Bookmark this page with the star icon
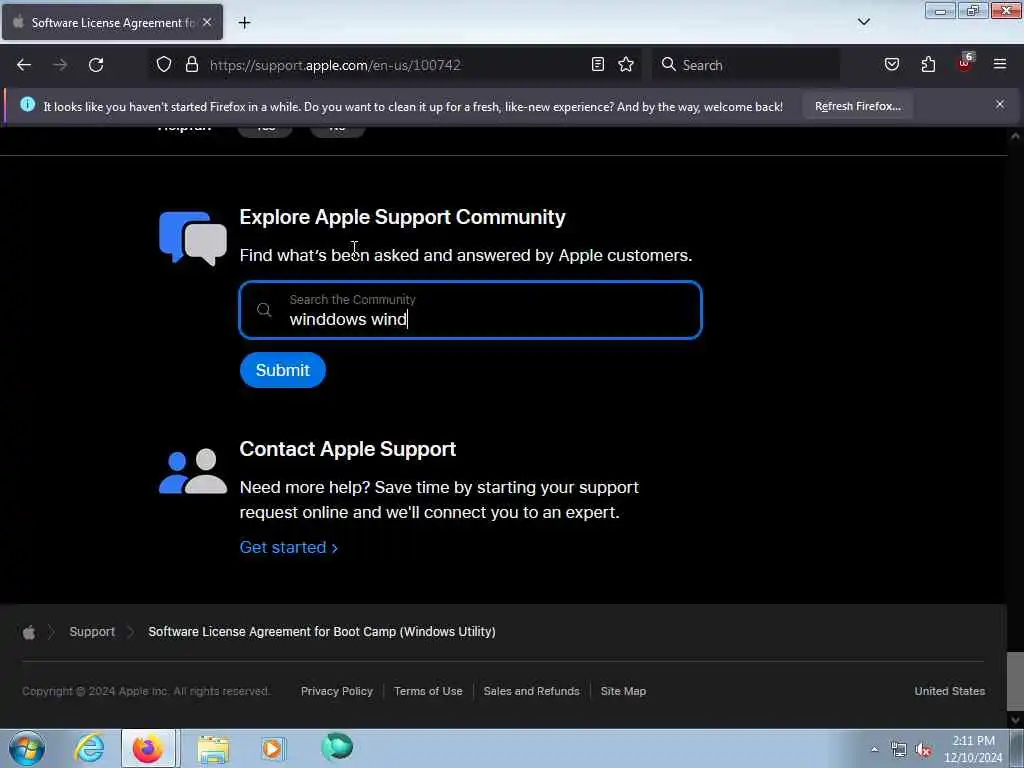 coord(626,64)
